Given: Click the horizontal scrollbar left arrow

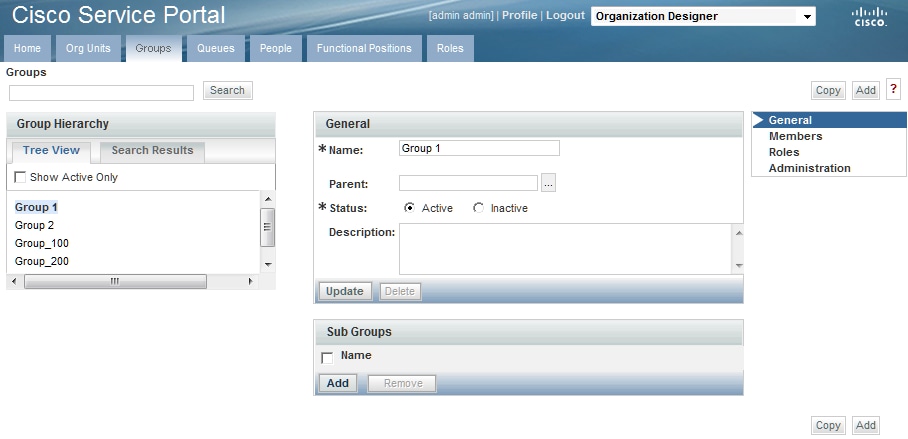Looking at the screenshot, I should [x=14, y=281].
